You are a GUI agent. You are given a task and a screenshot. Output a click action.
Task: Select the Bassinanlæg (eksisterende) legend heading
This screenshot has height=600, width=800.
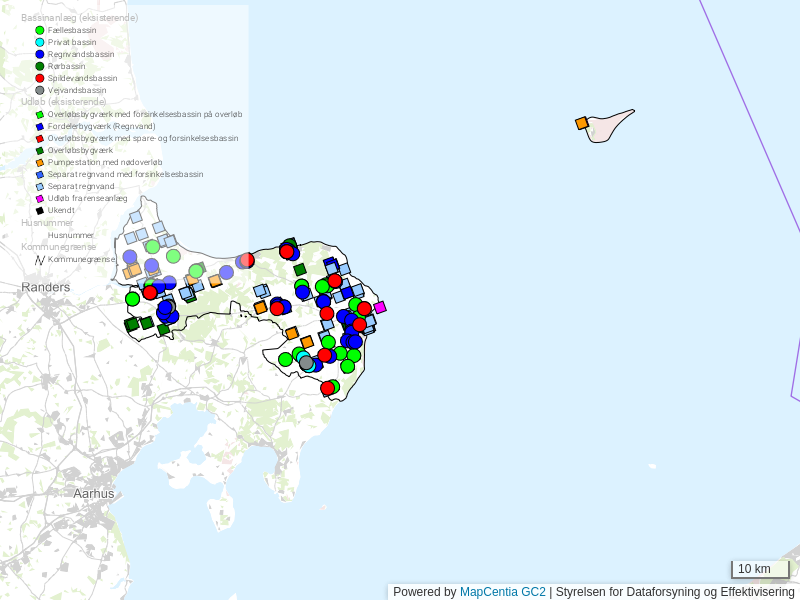coord(79,18)
